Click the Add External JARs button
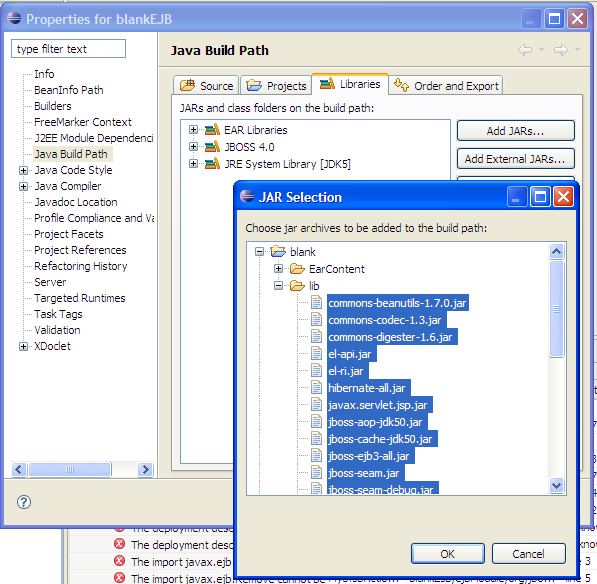Screen dimensions: 597x584 click(516, 159)
